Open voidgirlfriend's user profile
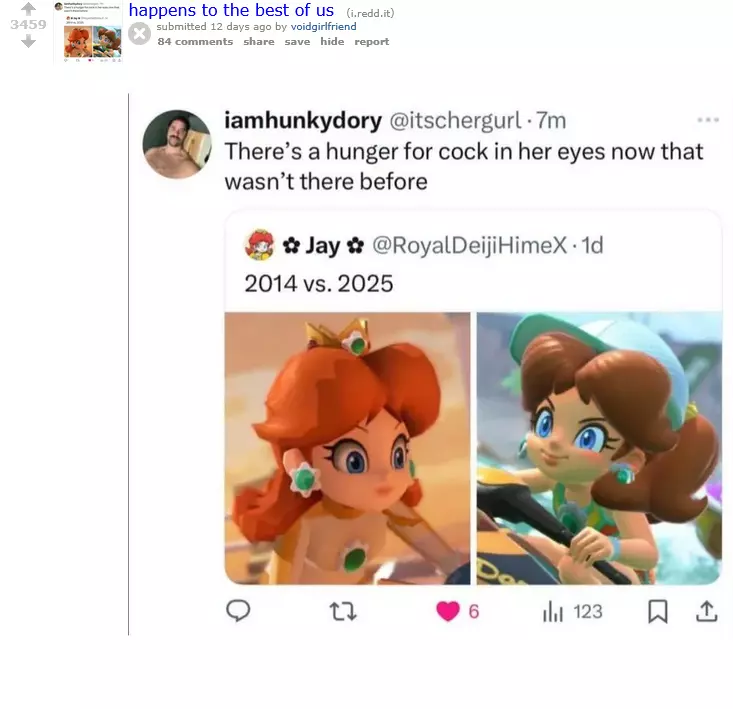The height and width of the screenshot is (709, 733). point(323,27)
